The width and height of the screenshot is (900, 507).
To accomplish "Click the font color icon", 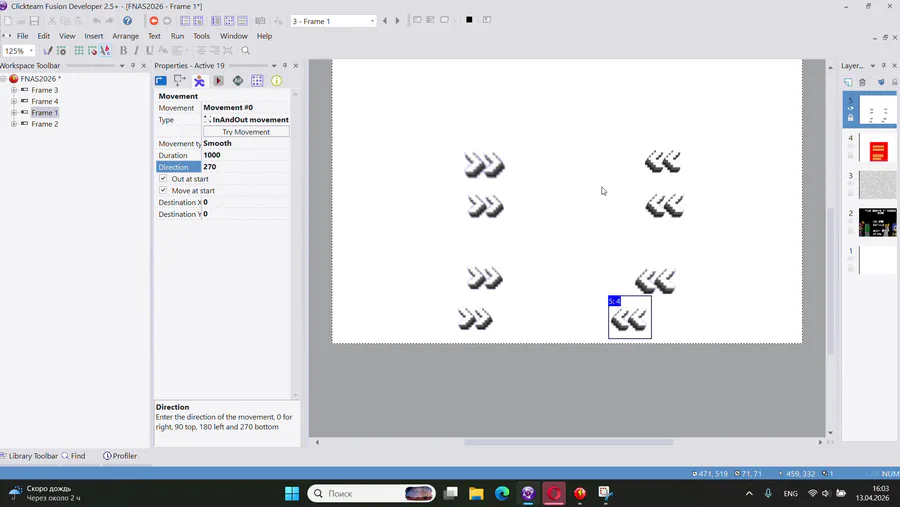I will (105, 51).
